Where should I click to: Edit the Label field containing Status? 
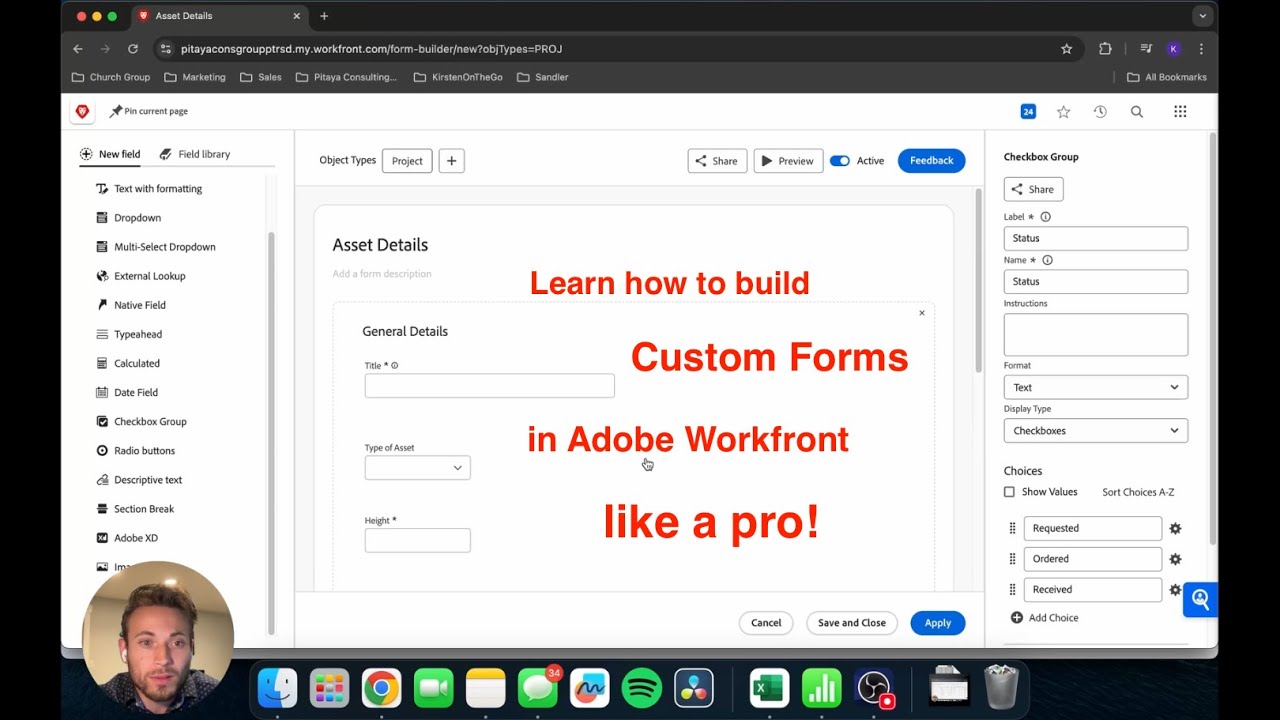coord(1096,238)
